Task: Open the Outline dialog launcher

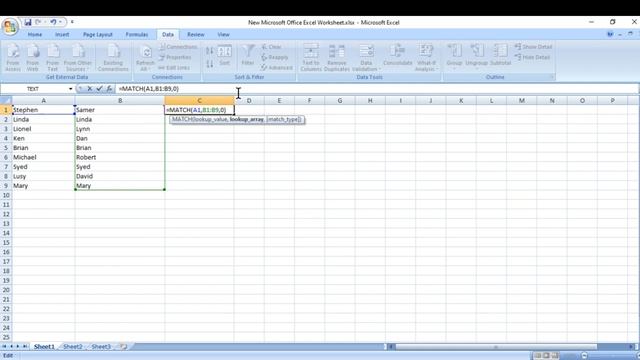Action: coord(552,77)
